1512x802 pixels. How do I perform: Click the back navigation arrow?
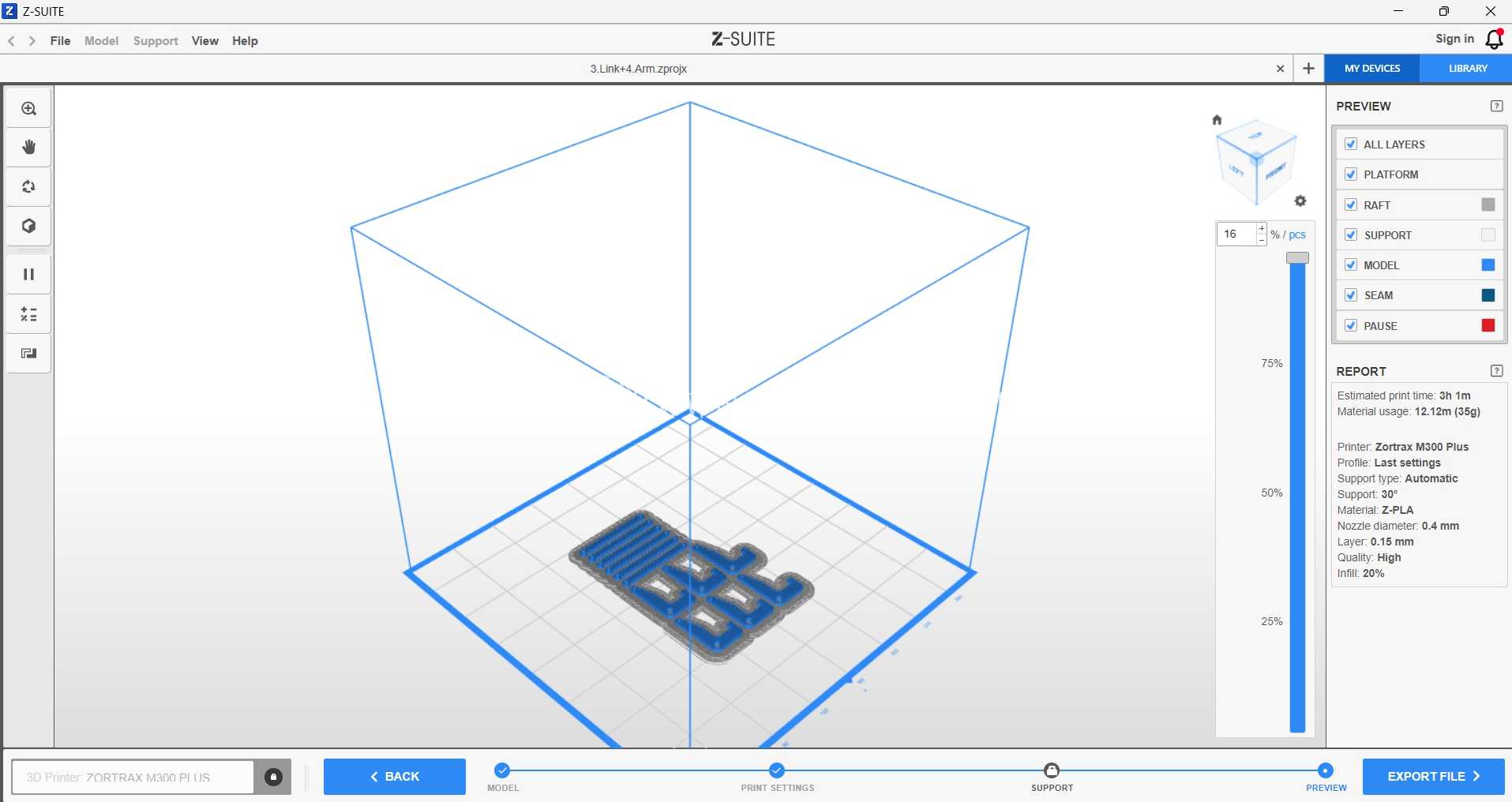pyautogui.click(x=12, y=41)
